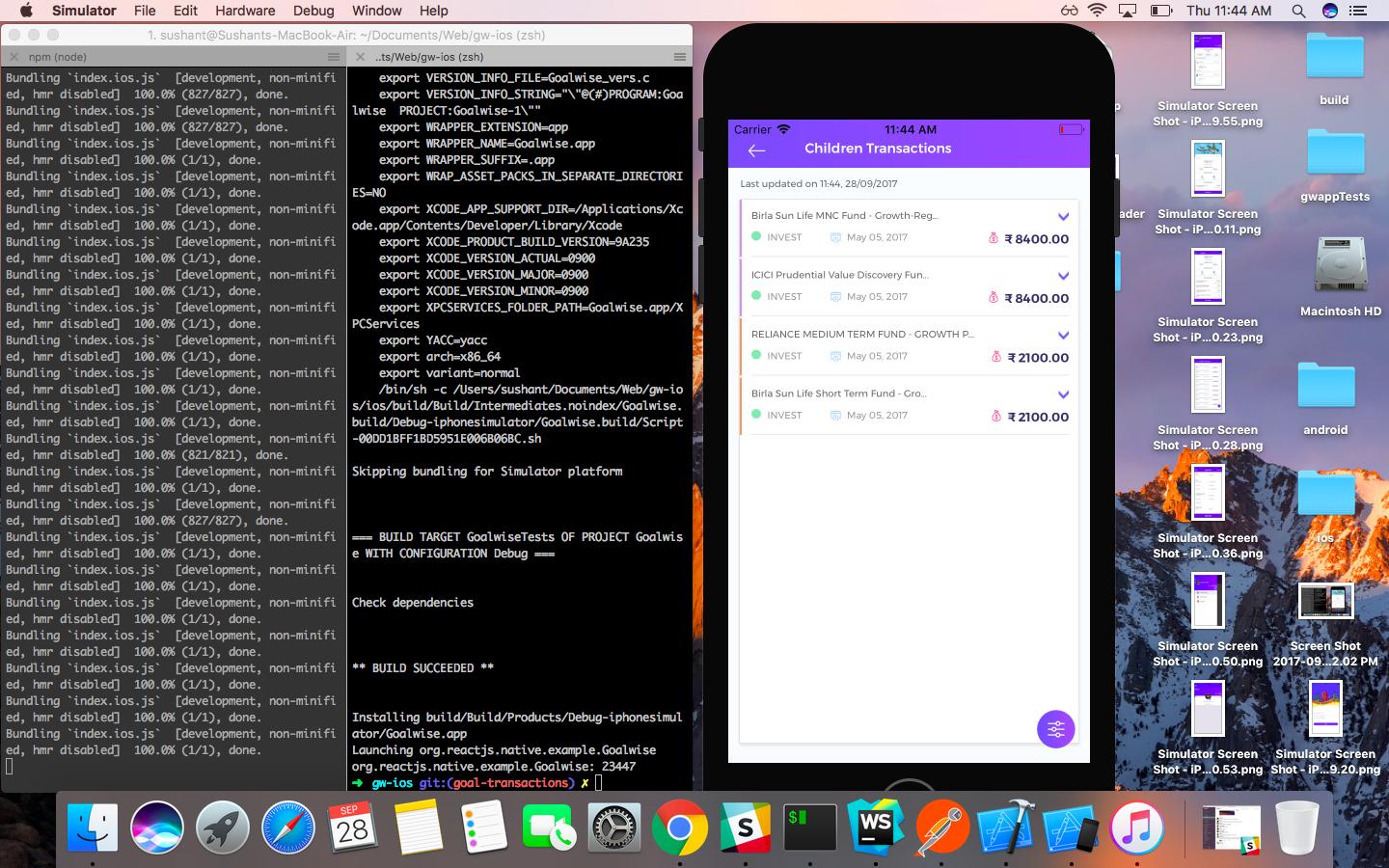Restore the minimized window in the Dock
The image size is (1389, 868).
[x=1231, y=829]
